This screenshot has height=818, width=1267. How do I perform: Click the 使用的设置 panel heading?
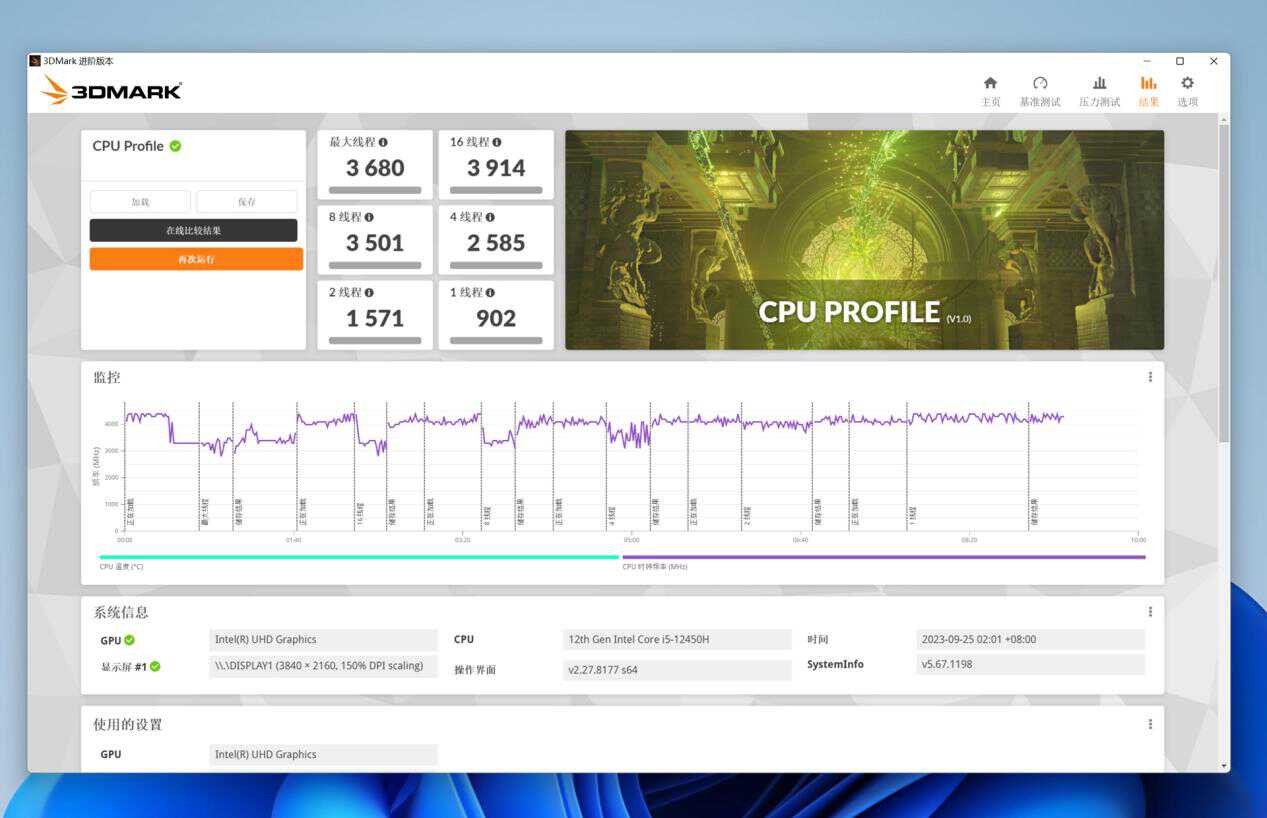tap(128, 724)
